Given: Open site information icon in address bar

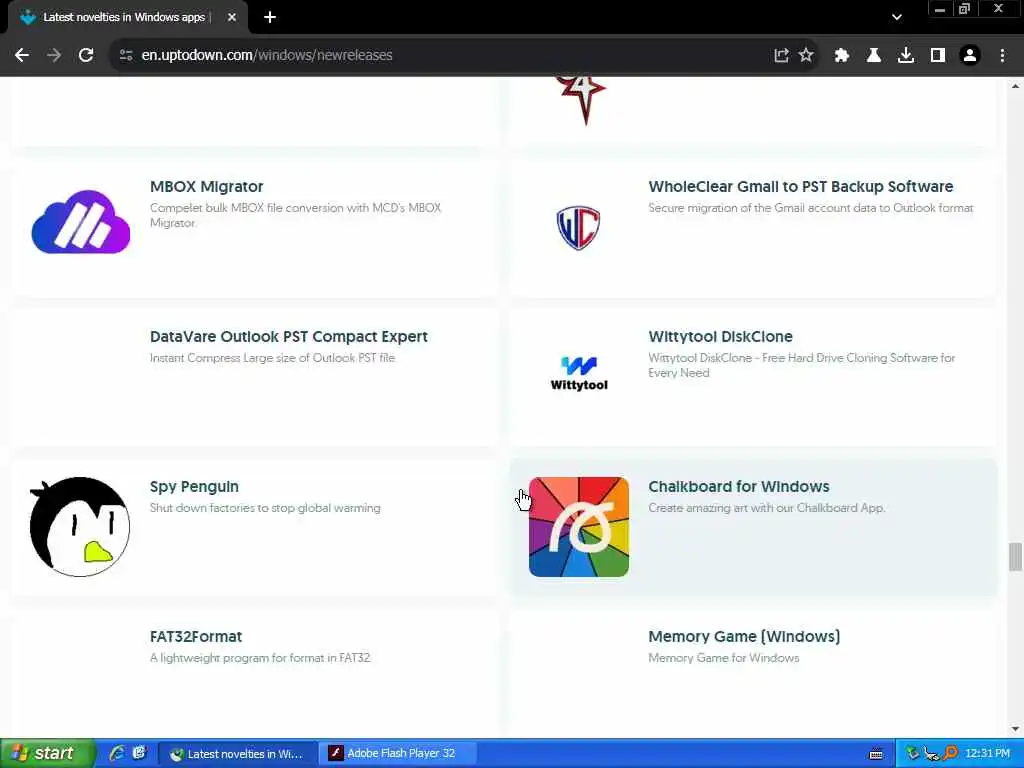Looking at the screenshot, I should click(126, 56).
